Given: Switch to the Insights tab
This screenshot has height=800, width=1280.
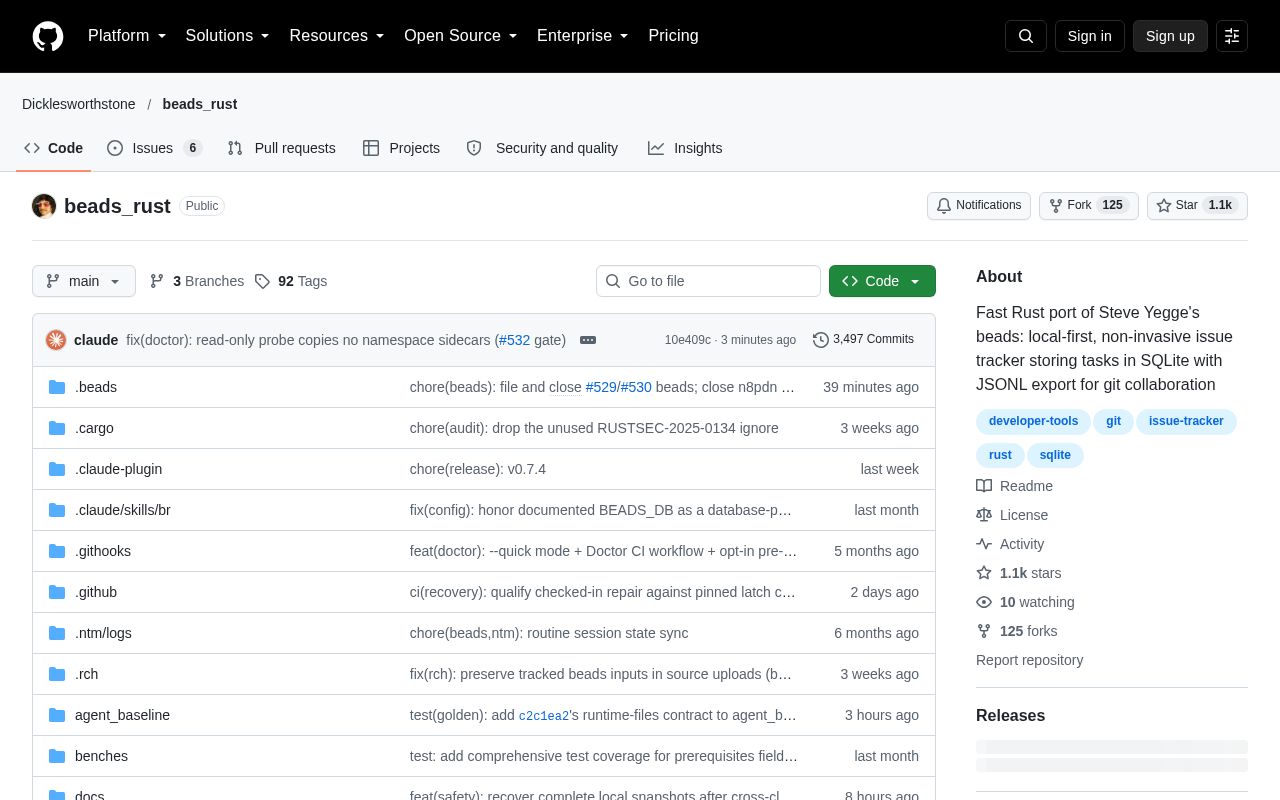Looking at the screenshot, I should click(x=685, y=148).
